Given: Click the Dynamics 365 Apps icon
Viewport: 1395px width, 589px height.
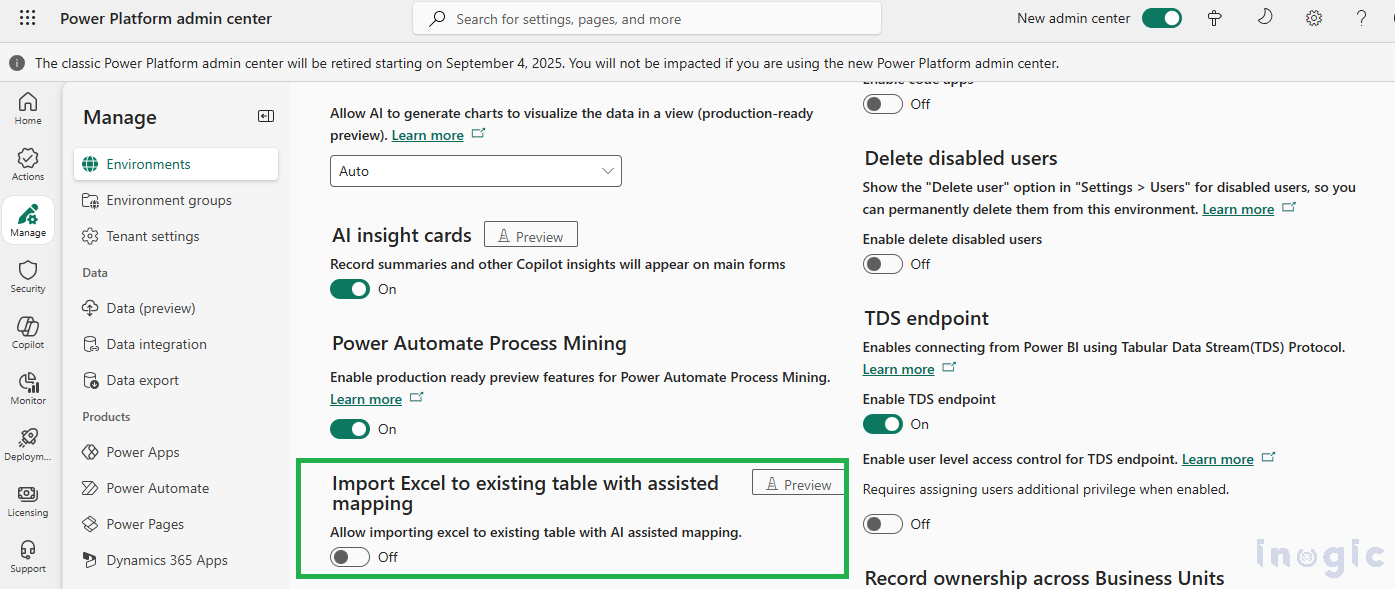Looking at the screenshot, I should (x=90, y=560).
